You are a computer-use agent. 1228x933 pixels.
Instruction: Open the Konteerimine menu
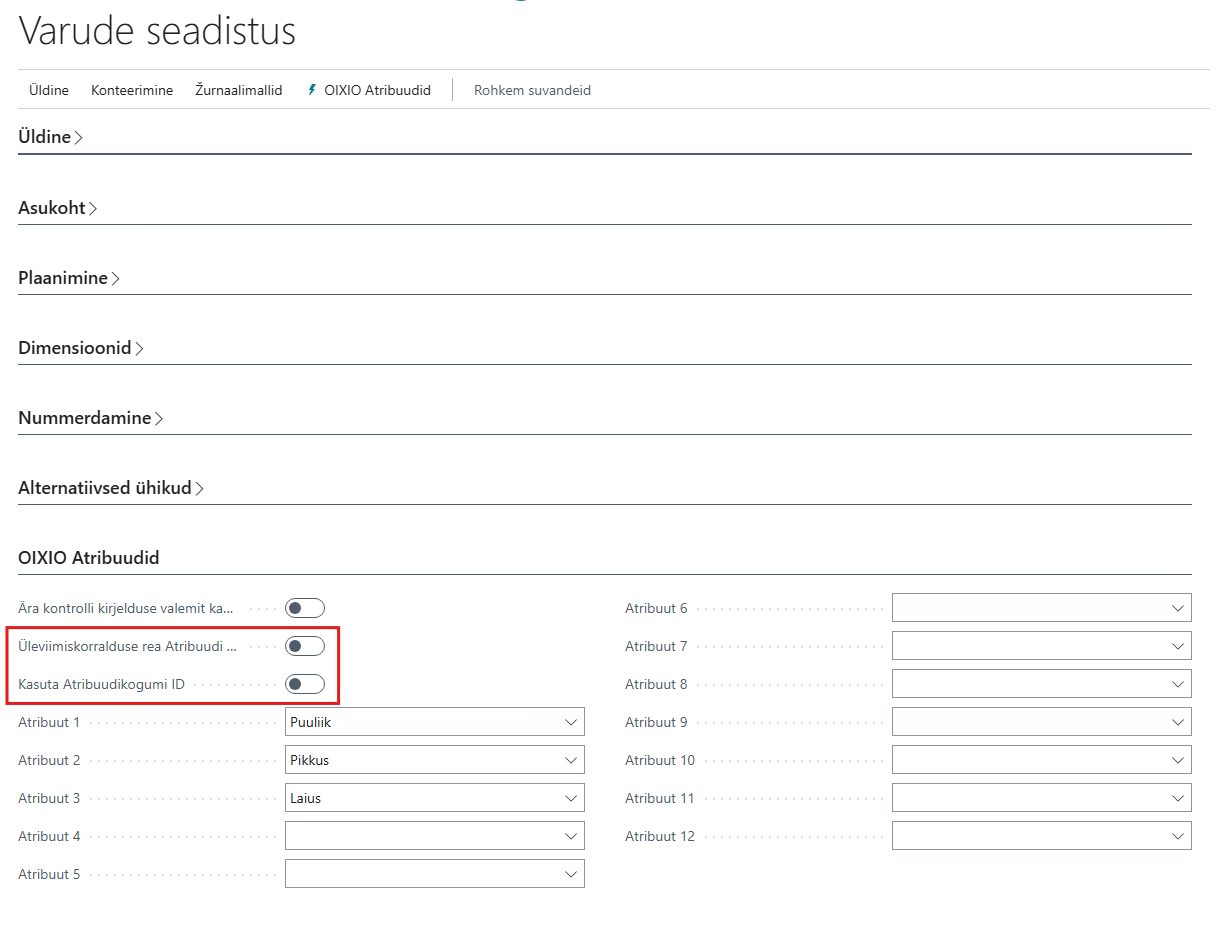(132, 90)
